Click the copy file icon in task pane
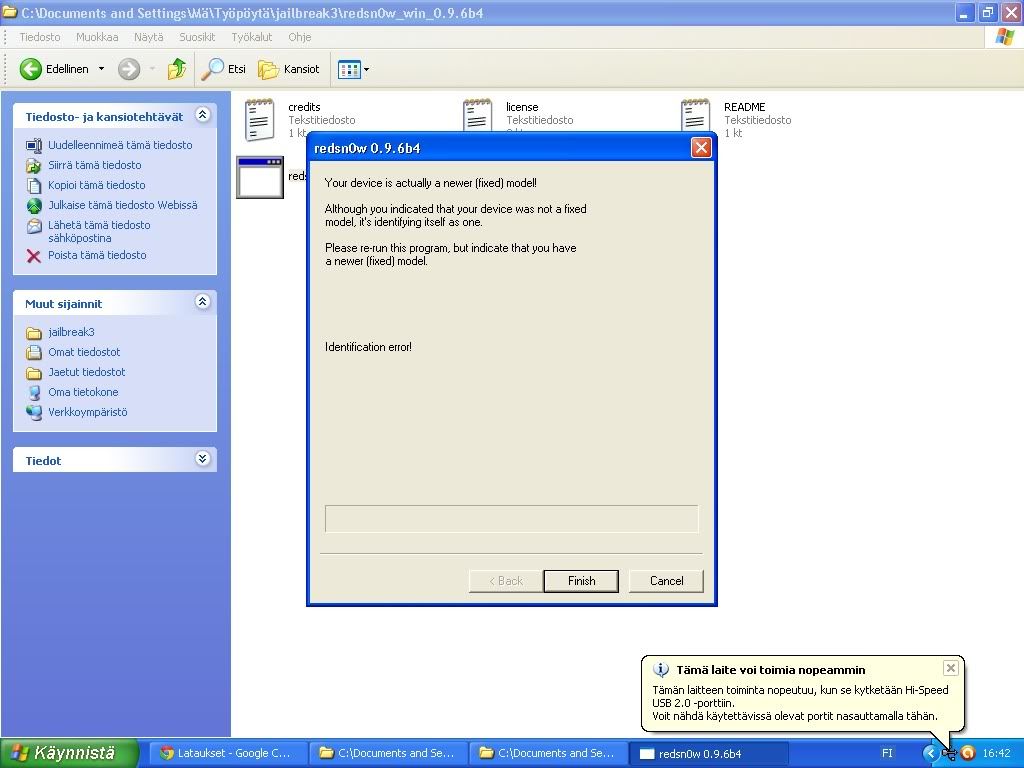The image size is (1024, 768). coord(34,185)
